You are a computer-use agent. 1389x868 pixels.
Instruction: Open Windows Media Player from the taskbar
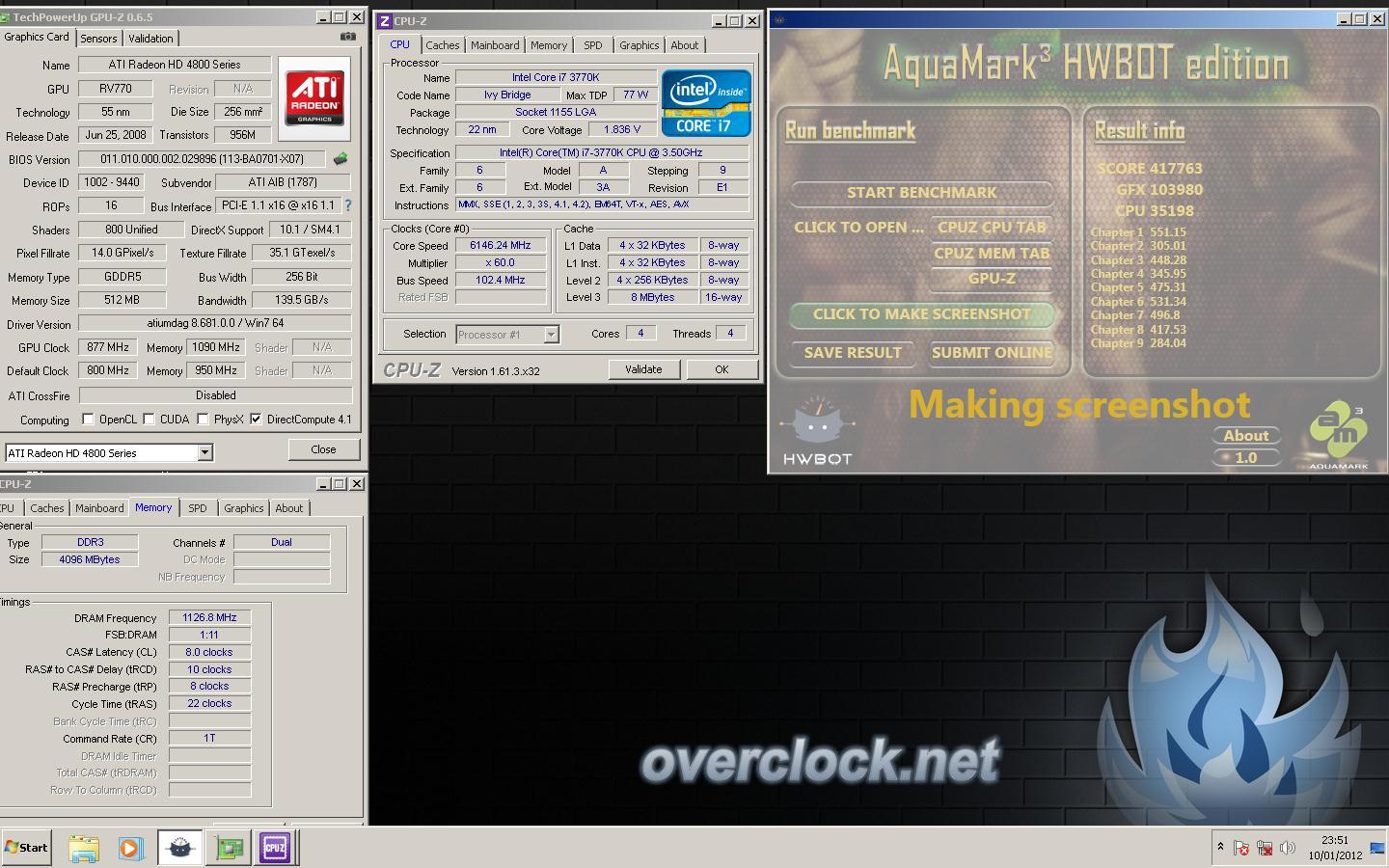coord(130,848)
